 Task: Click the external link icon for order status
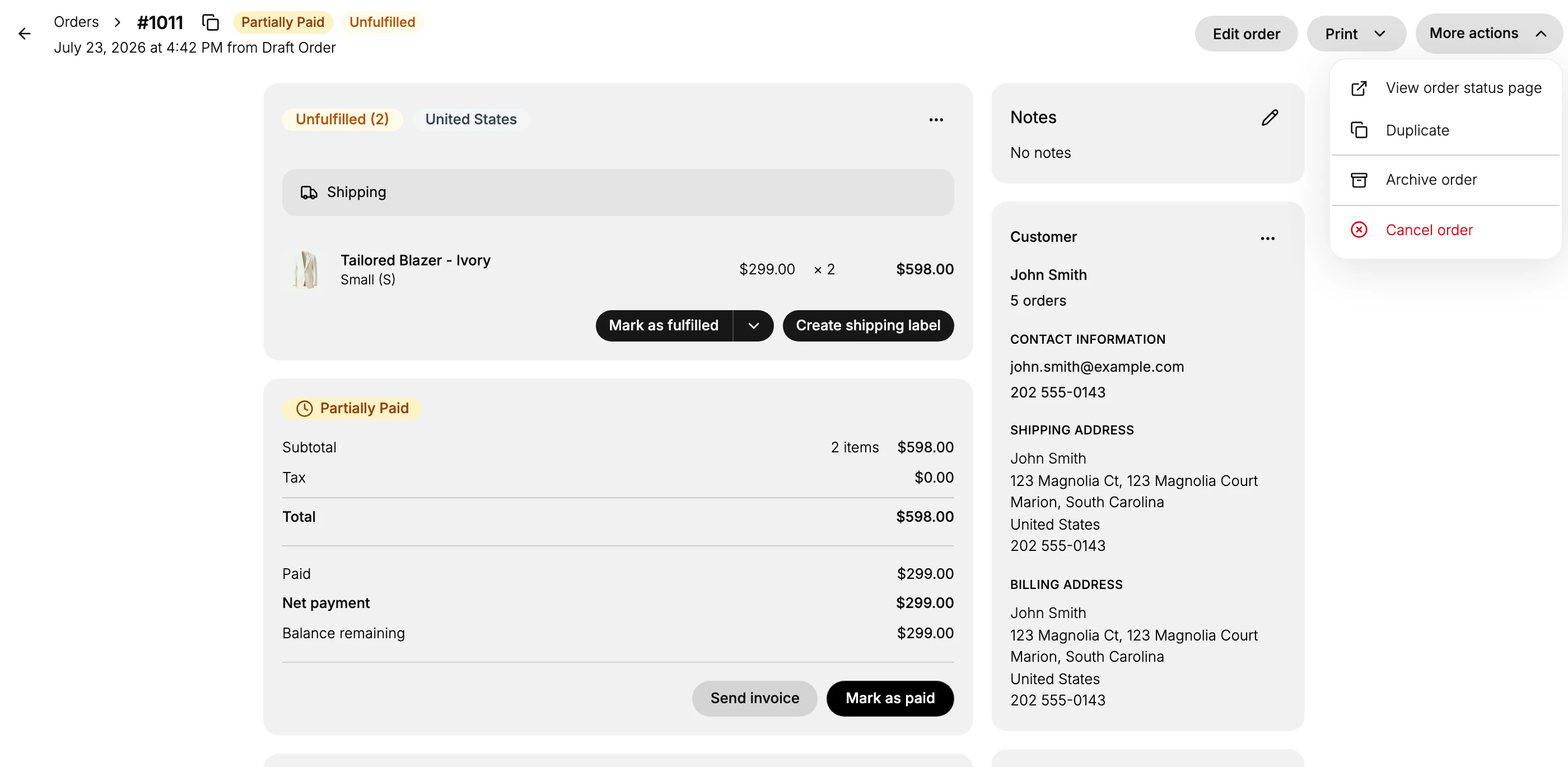[x=1359, y=88]
